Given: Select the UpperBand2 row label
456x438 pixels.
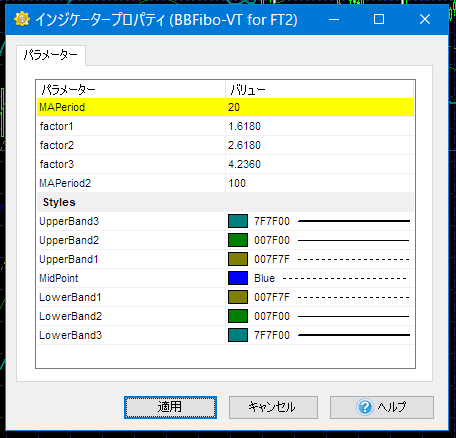Looking at the screenshot, I should tap(69, 240).
